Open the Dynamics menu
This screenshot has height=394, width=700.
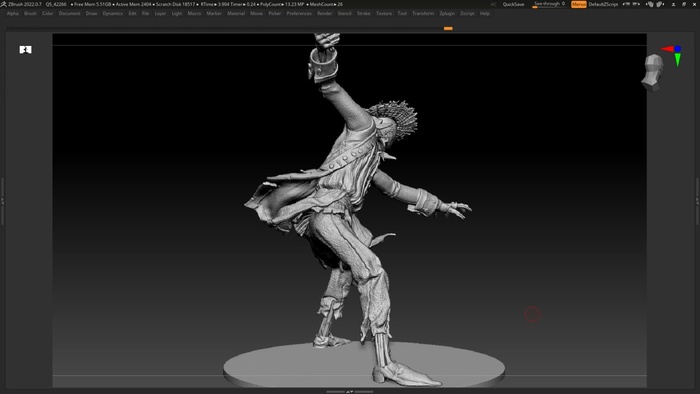[112, 13]
